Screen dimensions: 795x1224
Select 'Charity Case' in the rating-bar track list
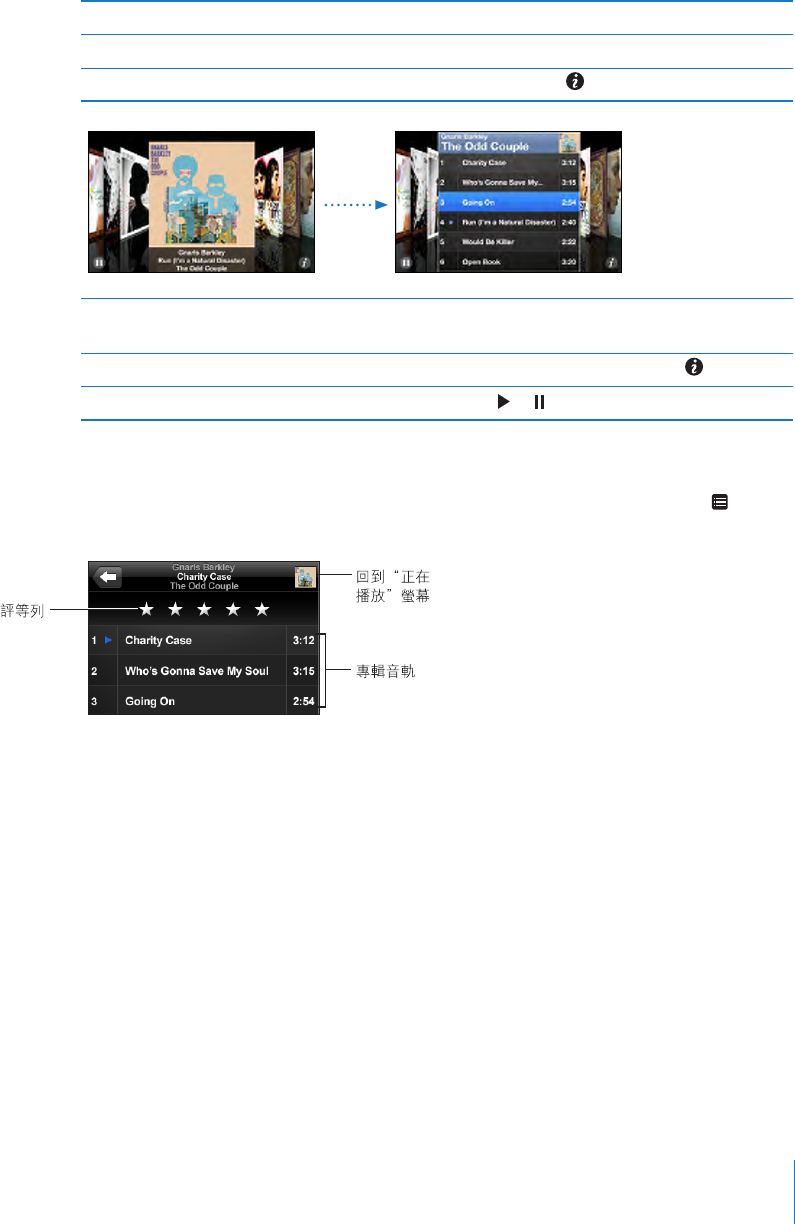(158, 640)
